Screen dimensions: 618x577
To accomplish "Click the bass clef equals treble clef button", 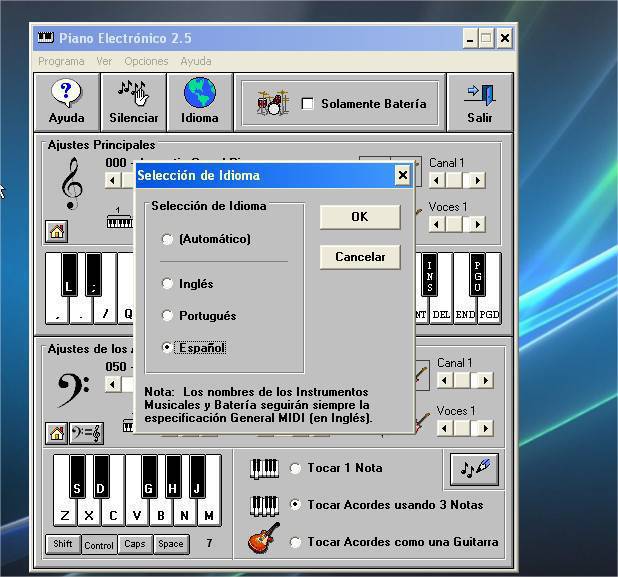I will (x=86, y=432).
